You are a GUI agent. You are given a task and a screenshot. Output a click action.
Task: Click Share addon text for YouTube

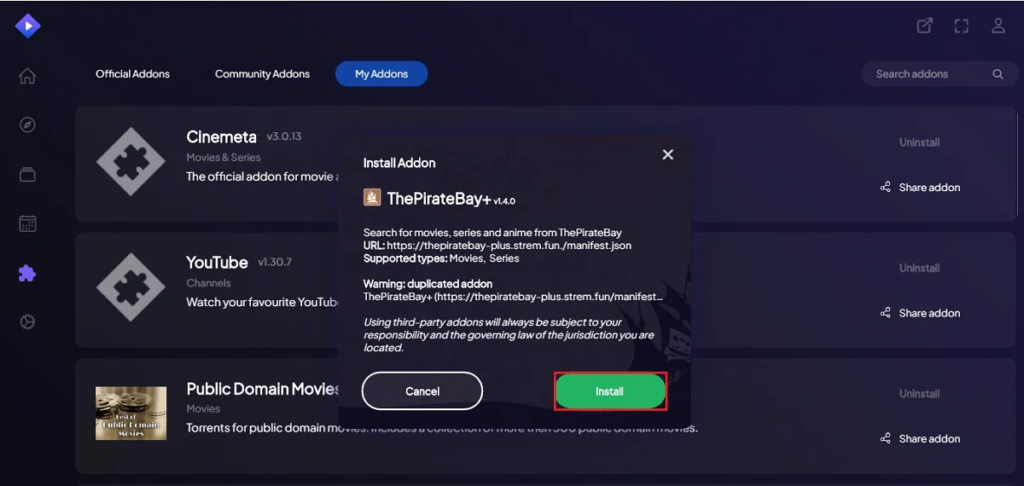929,313
